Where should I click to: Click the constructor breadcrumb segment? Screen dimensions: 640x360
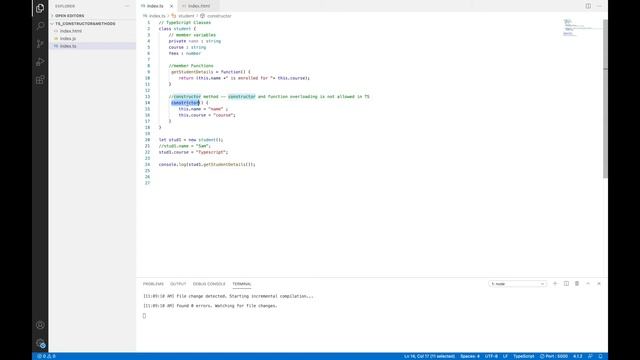coord(219,16)
